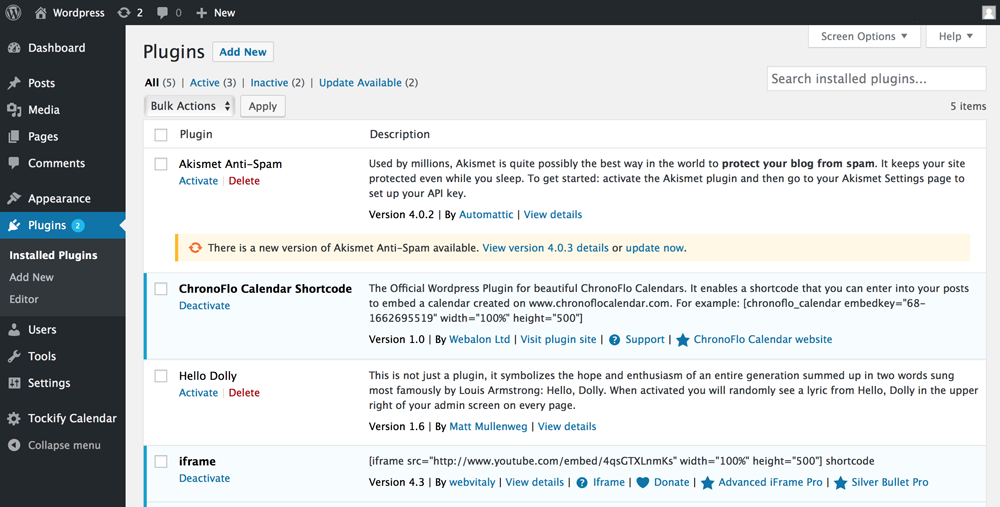The image size is (1000, 507).
Task: Deactivate ChronoFlo Calendar Shortcode
Action: click(x=205, y=306)
